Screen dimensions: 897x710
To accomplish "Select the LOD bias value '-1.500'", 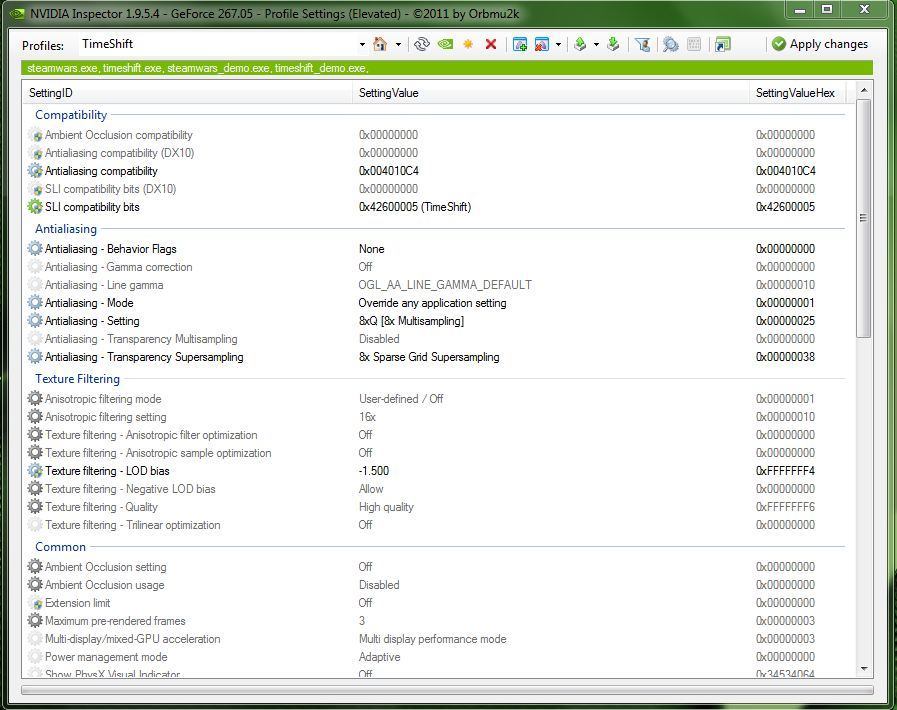I will point(374,470).
